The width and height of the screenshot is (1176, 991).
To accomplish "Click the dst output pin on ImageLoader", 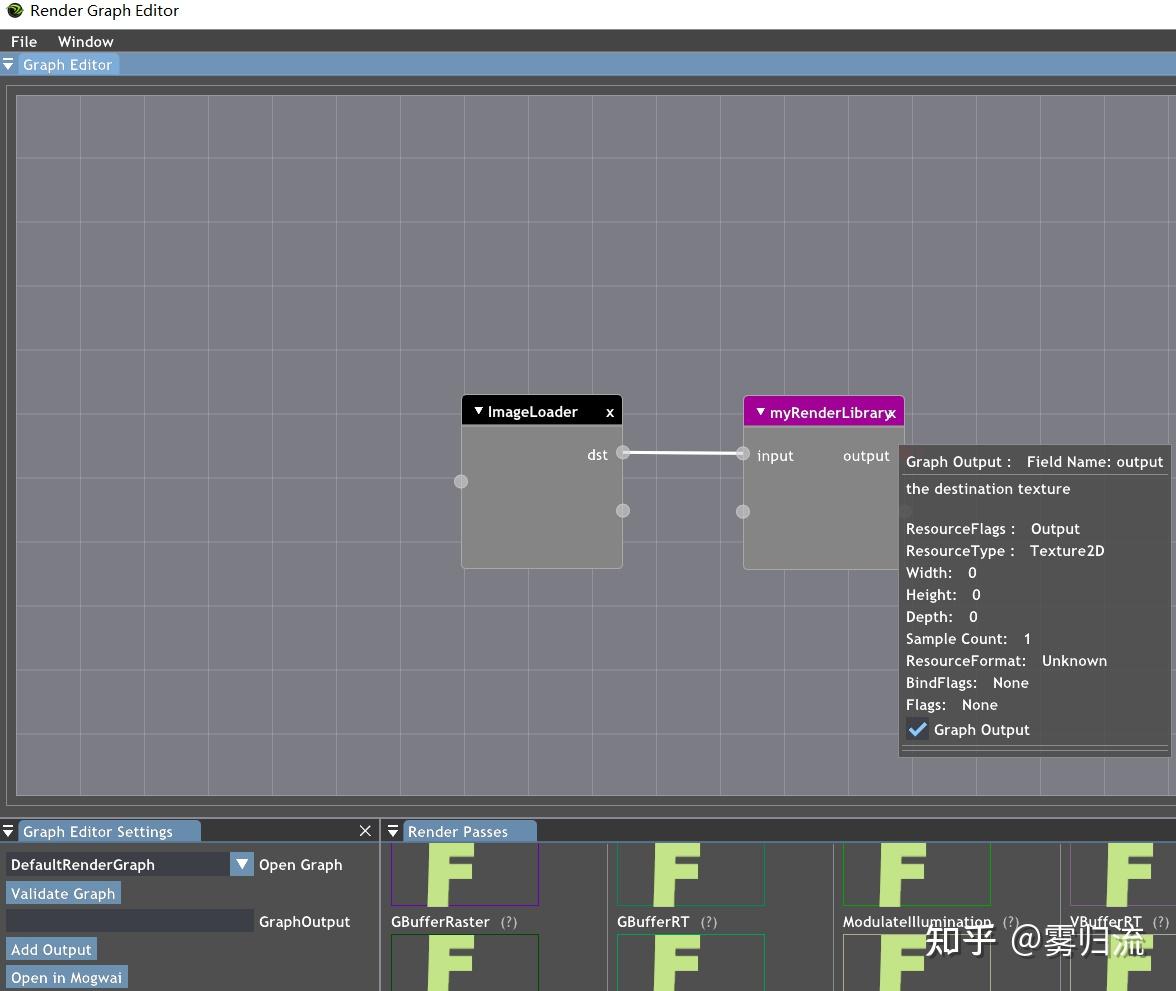I will [x=622, y=452].
